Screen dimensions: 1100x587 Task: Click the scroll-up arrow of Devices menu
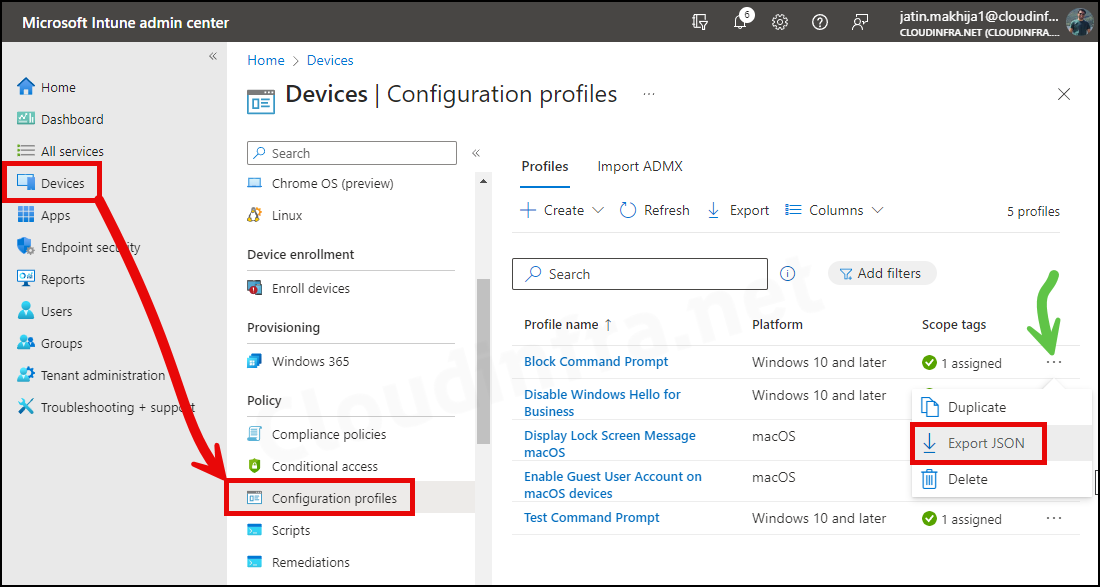[x=483, y=182]
